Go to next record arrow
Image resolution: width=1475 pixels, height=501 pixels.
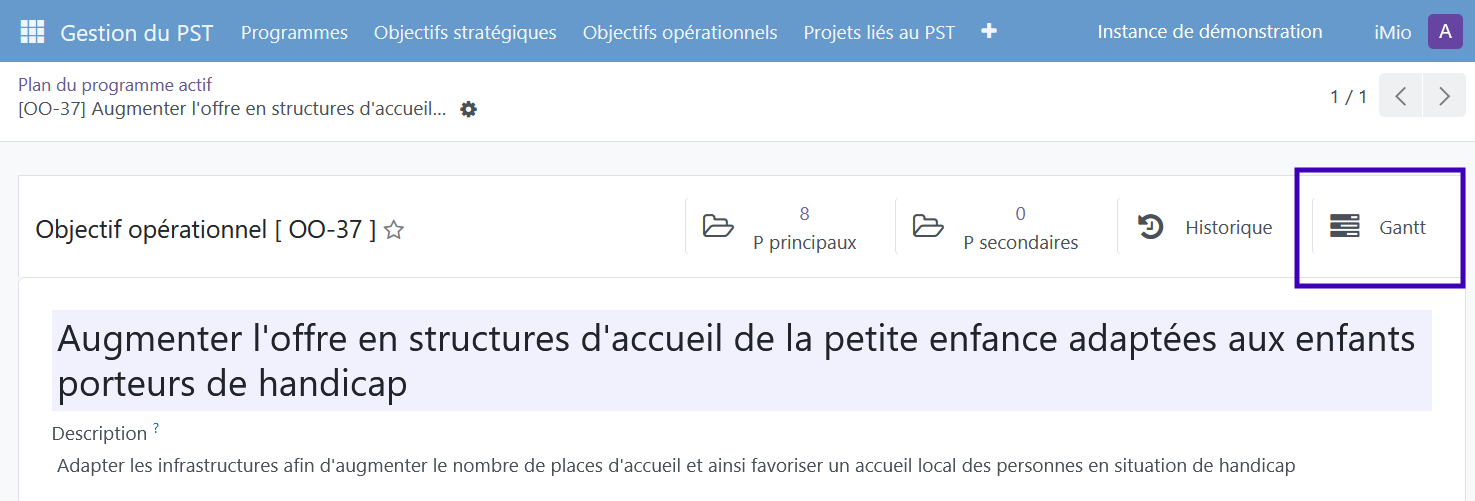point(1444,96)
